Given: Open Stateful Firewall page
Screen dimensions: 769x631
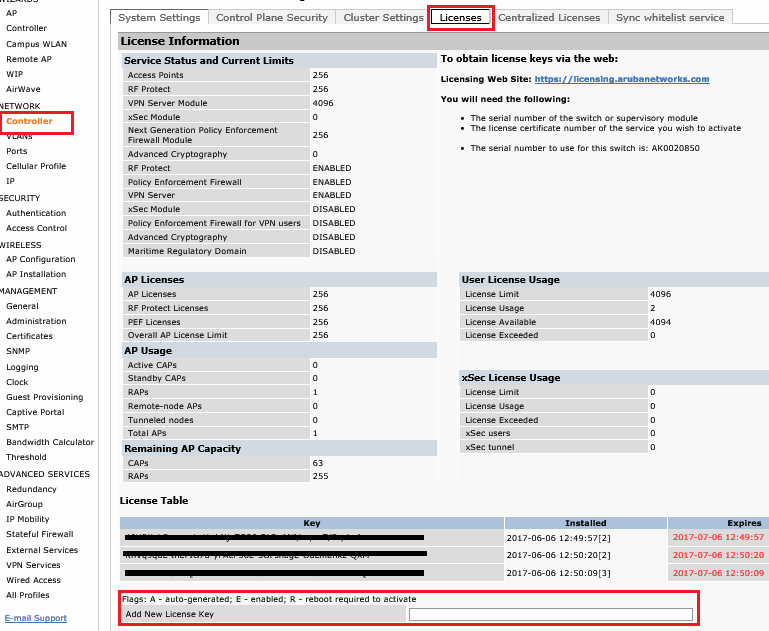Looking at the screenshot, I should point(40,534).
